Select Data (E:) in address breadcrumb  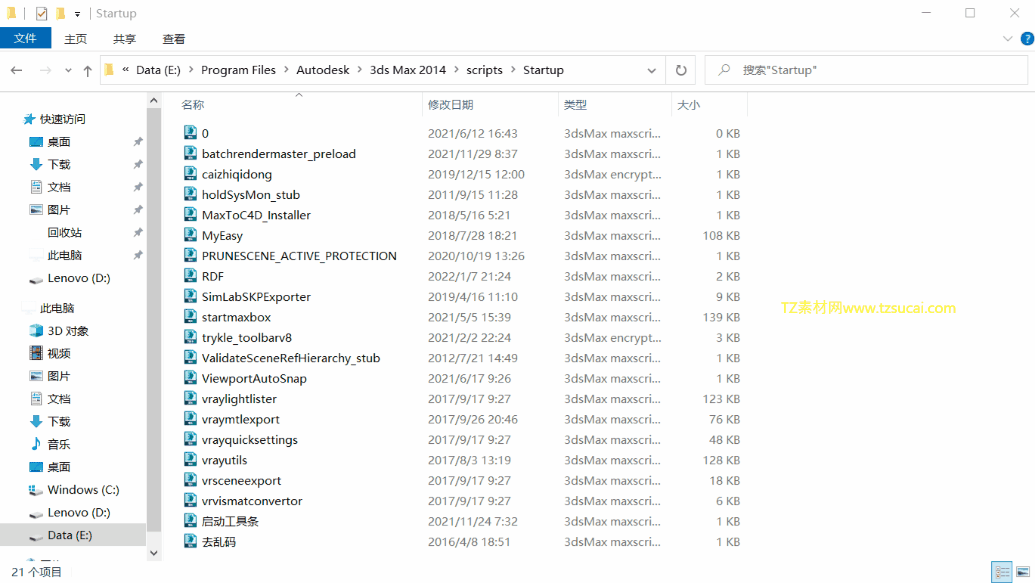coord(158,70)
